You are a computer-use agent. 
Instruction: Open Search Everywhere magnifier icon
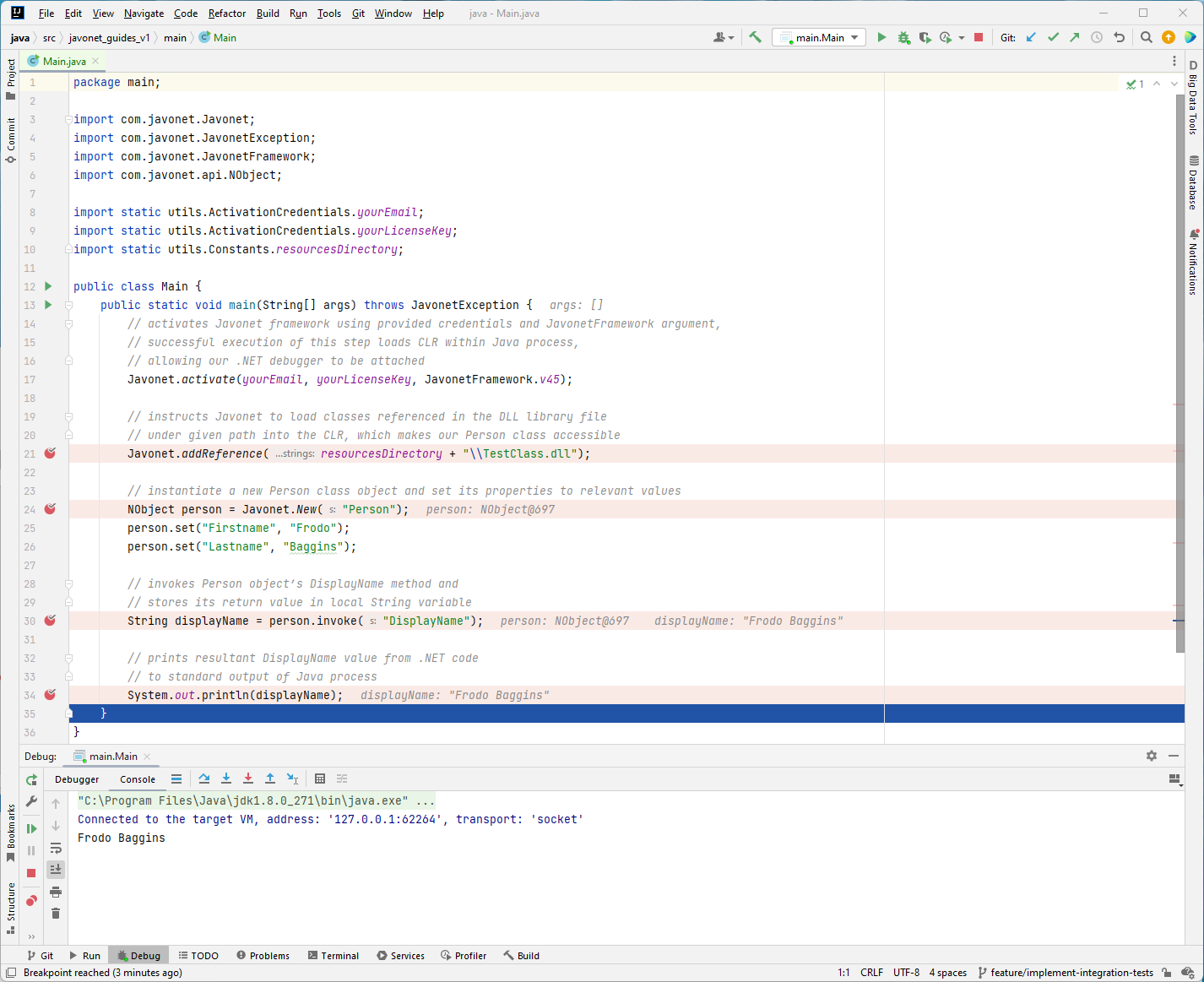coord(1146,37)
